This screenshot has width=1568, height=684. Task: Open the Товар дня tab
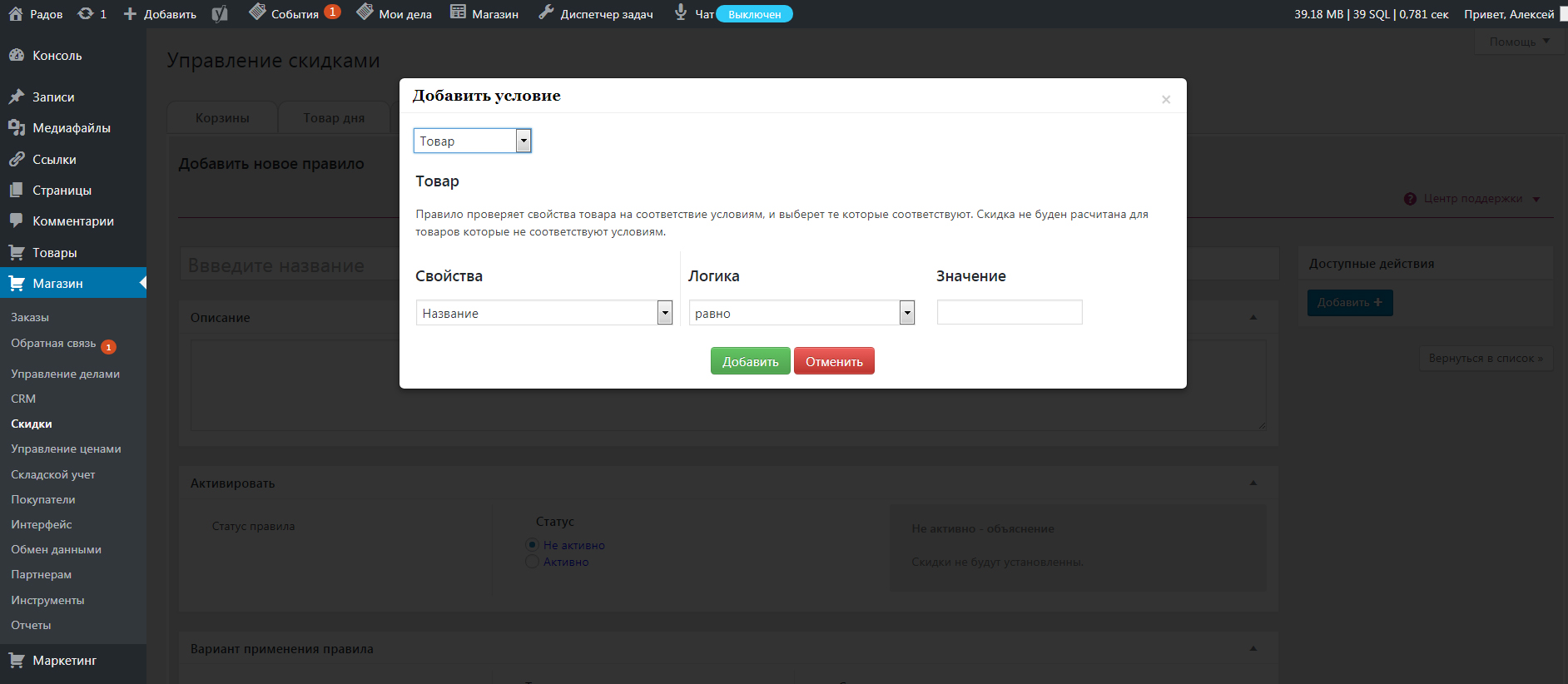coord(334,118)
